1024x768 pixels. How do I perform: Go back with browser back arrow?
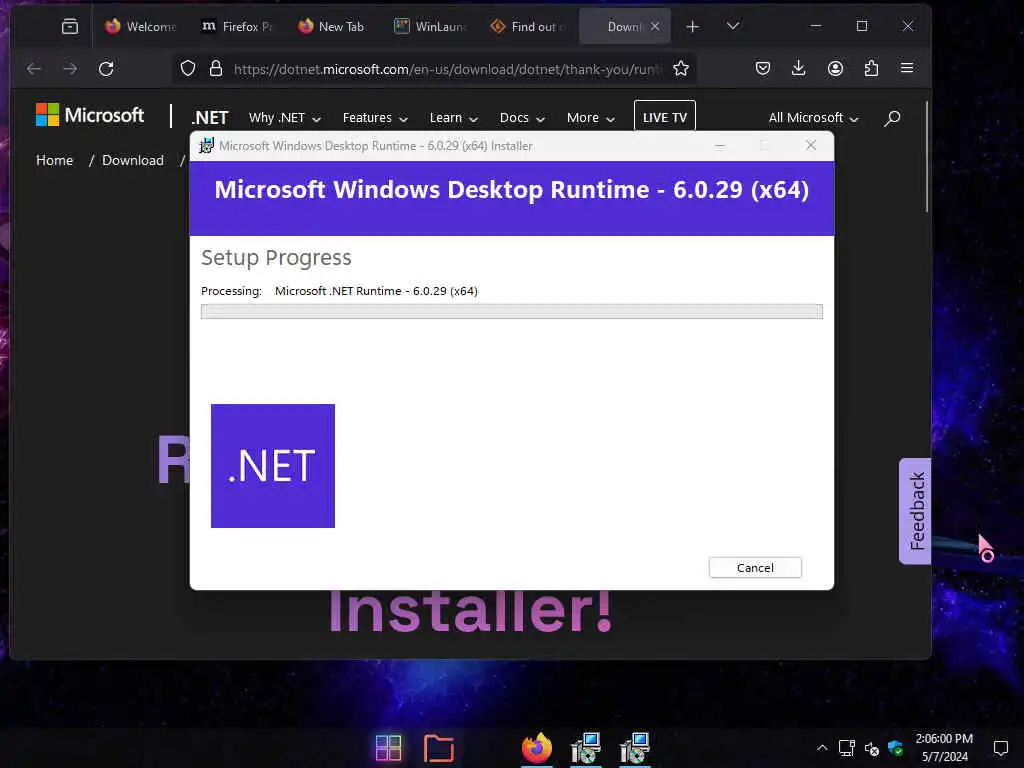(x=34, y=69)
